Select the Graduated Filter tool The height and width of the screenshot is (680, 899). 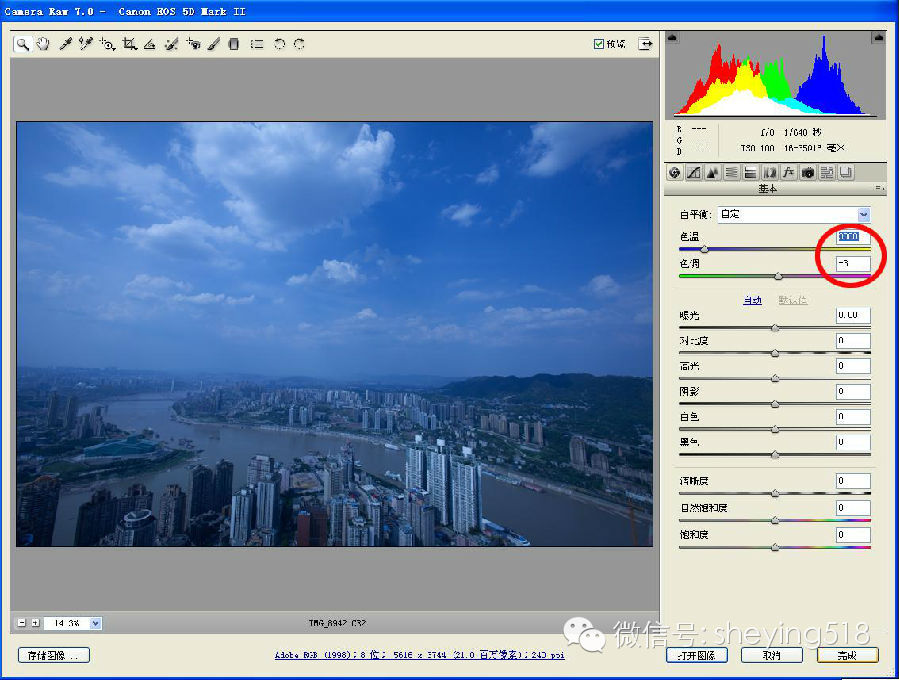(x=233, y=44)
